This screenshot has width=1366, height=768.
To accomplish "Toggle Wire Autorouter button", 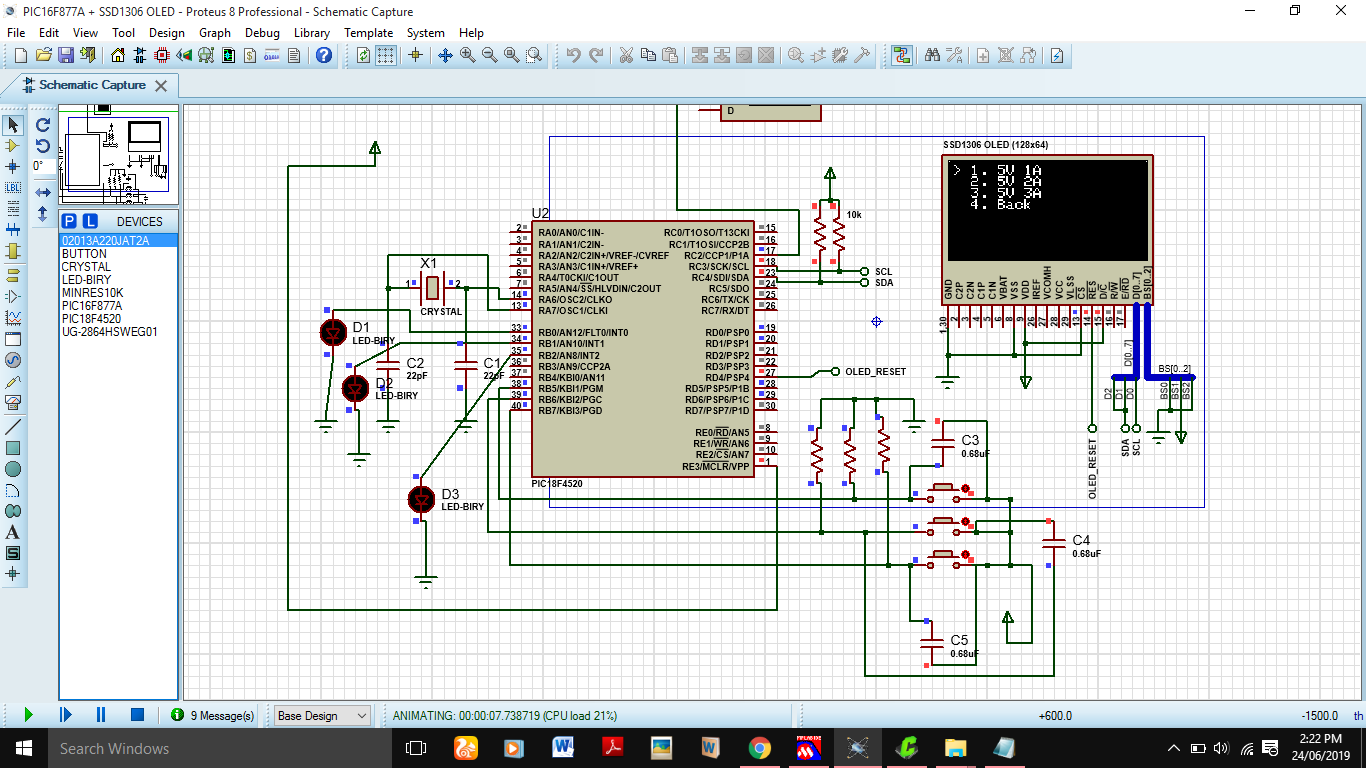I will 902,55.
